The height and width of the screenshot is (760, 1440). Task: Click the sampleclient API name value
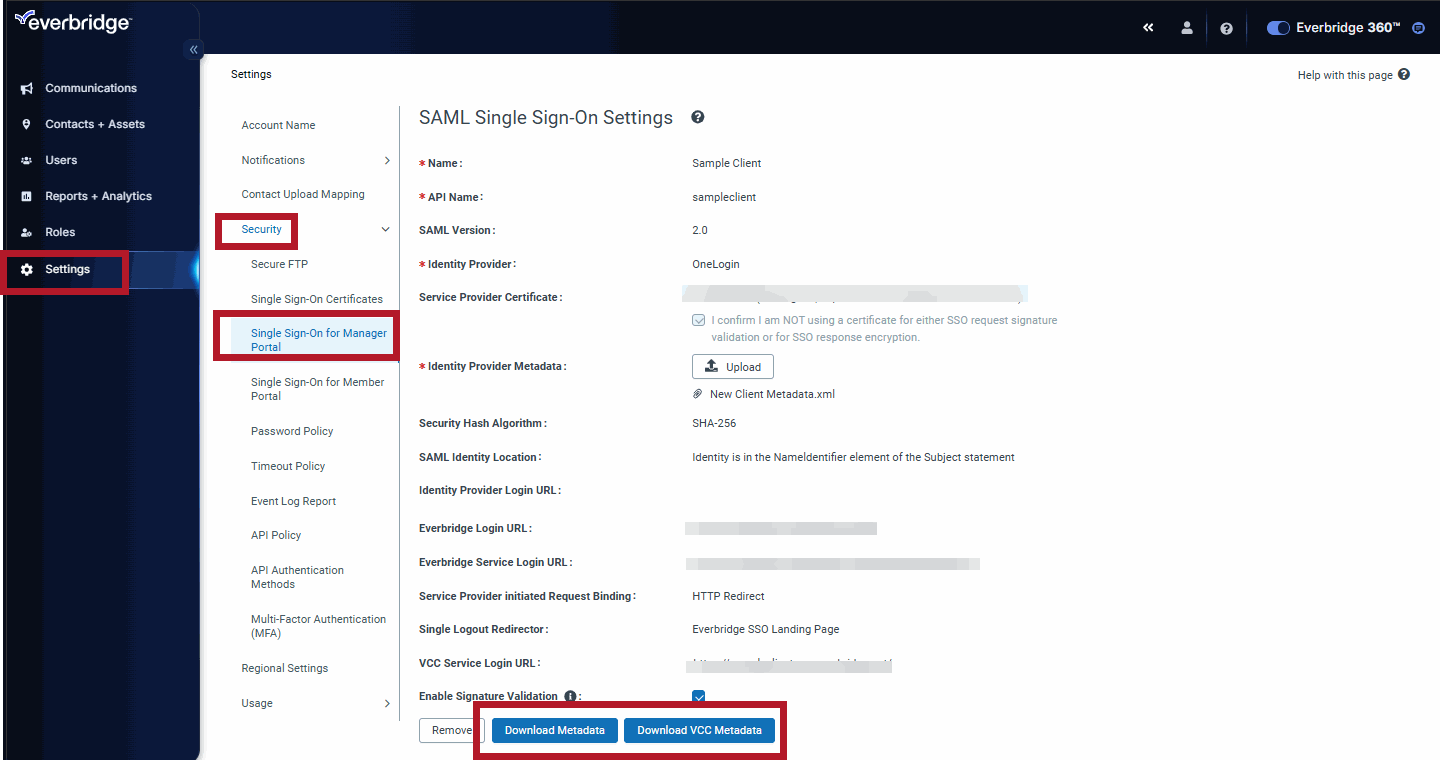(x=724, y=197)
